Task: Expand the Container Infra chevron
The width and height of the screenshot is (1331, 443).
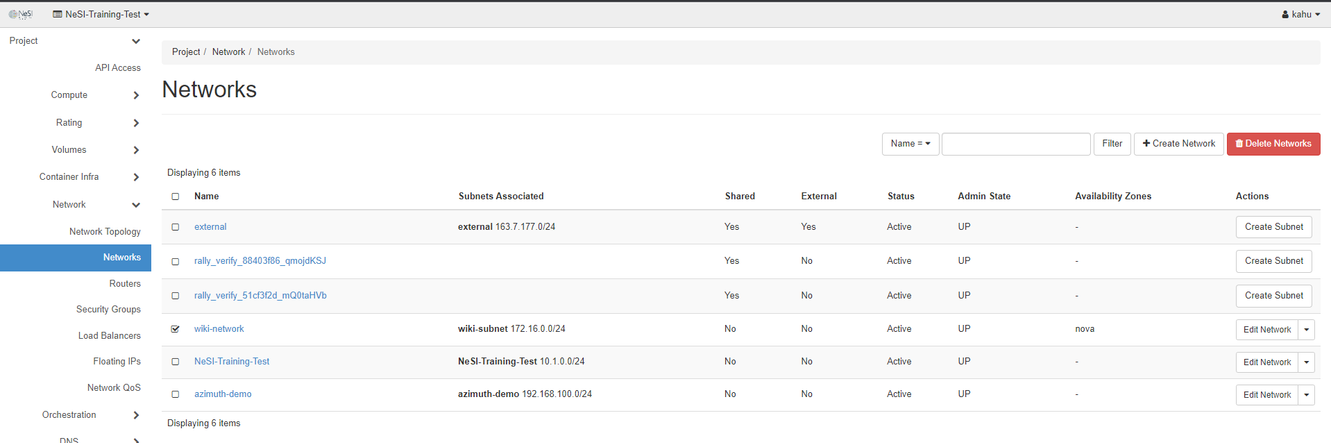Action: pyautogui.click(x=136, y=177)
